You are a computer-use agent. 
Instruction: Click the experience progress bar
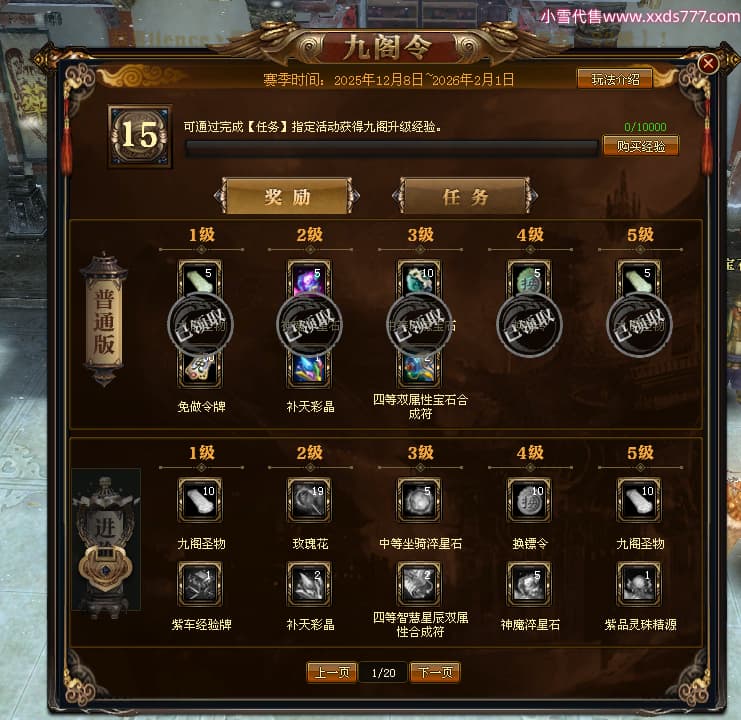pyautogui.click(x=391, y=148)
